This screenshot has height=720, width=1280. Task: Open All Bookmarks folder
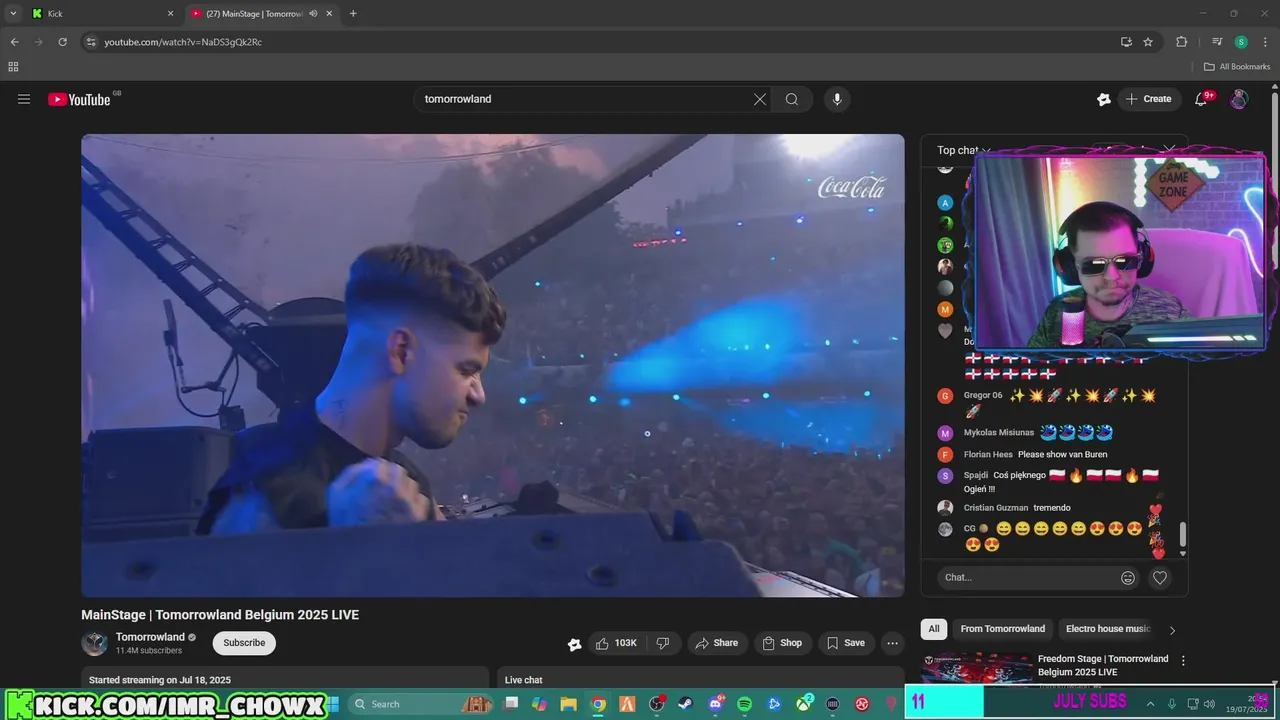click(x=1237, y=67)
